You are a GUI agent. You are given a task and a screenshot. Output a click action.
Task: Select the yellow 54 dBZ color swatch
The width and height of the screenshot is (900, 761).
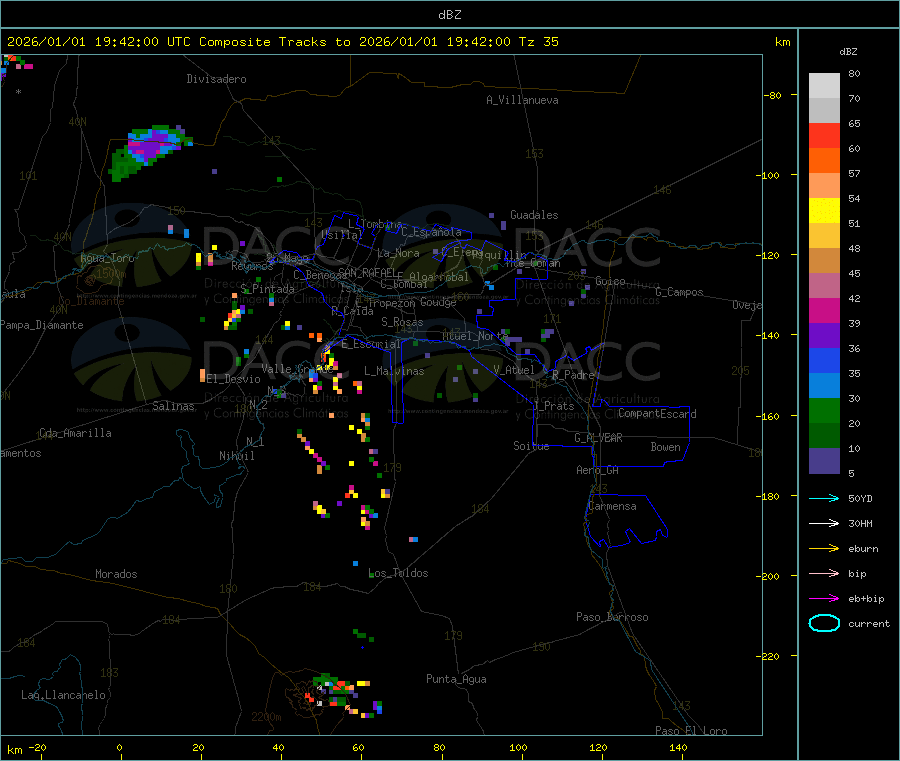tap(824, 211)
